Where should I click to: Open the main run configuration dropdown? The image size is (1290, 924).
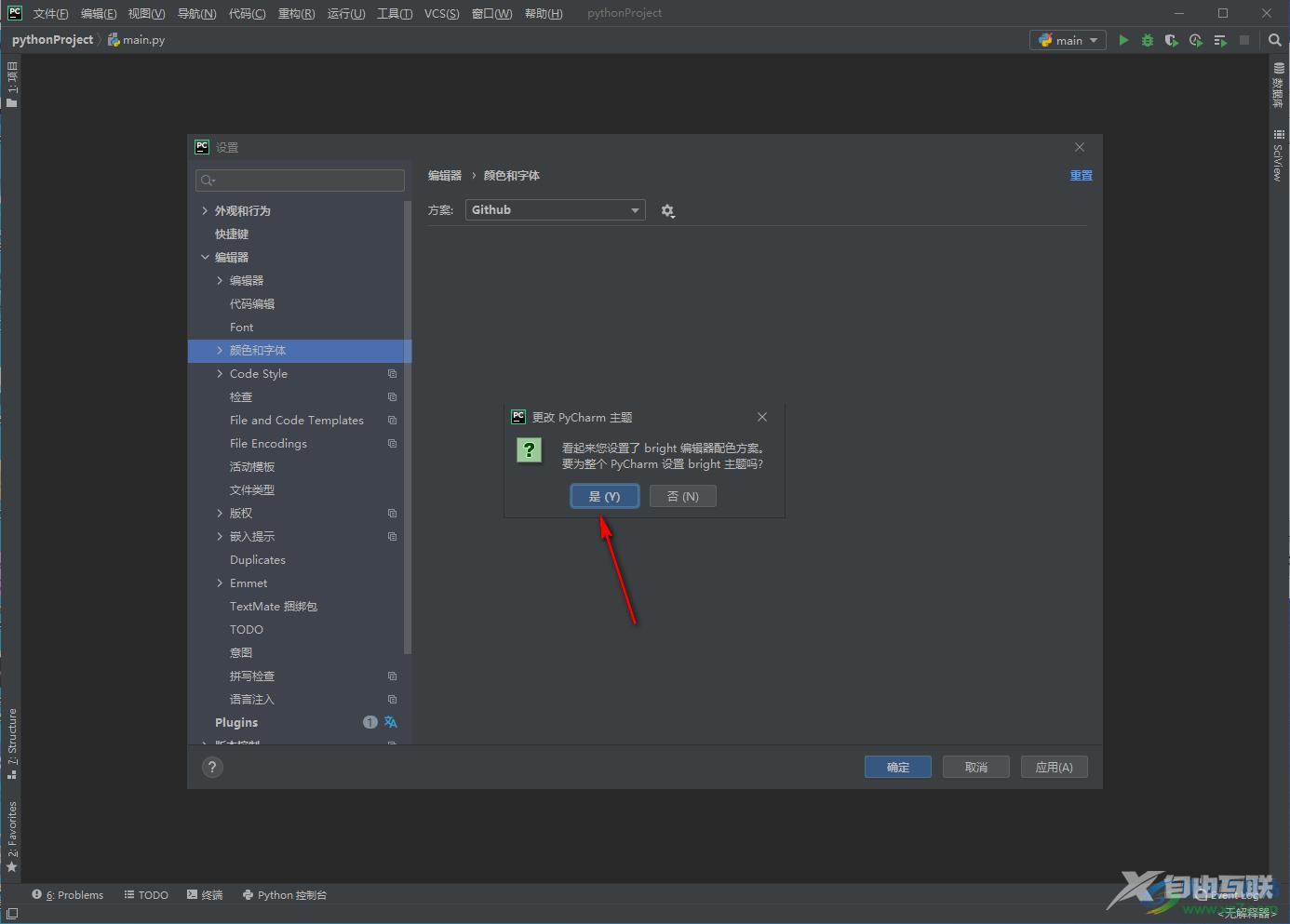coord(1068,40)
